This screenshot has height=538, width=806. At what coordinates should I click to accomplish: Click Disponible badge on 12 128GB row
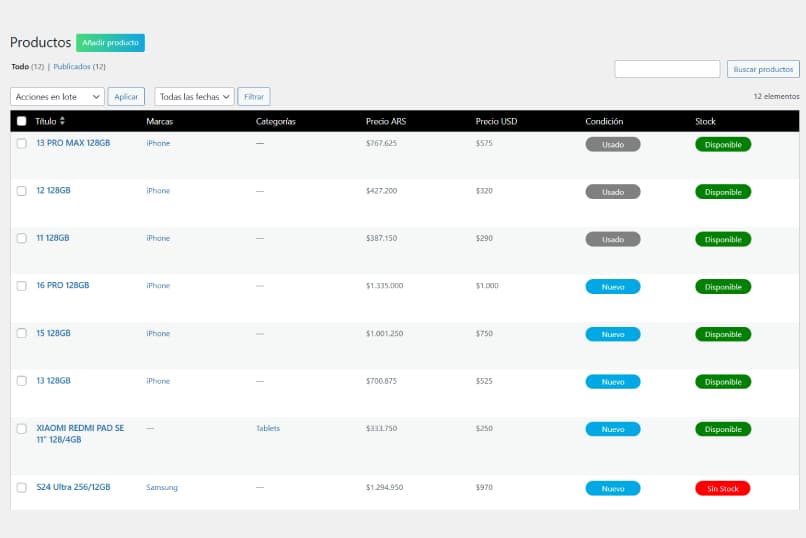[x=723, y=192]
